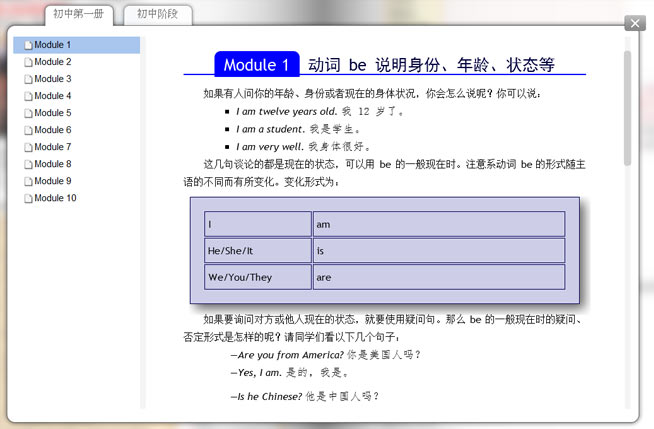This screenshot has height=429, width=654.
Task: Open Module 1 in the sidebar list
Action: pos(76,45)
